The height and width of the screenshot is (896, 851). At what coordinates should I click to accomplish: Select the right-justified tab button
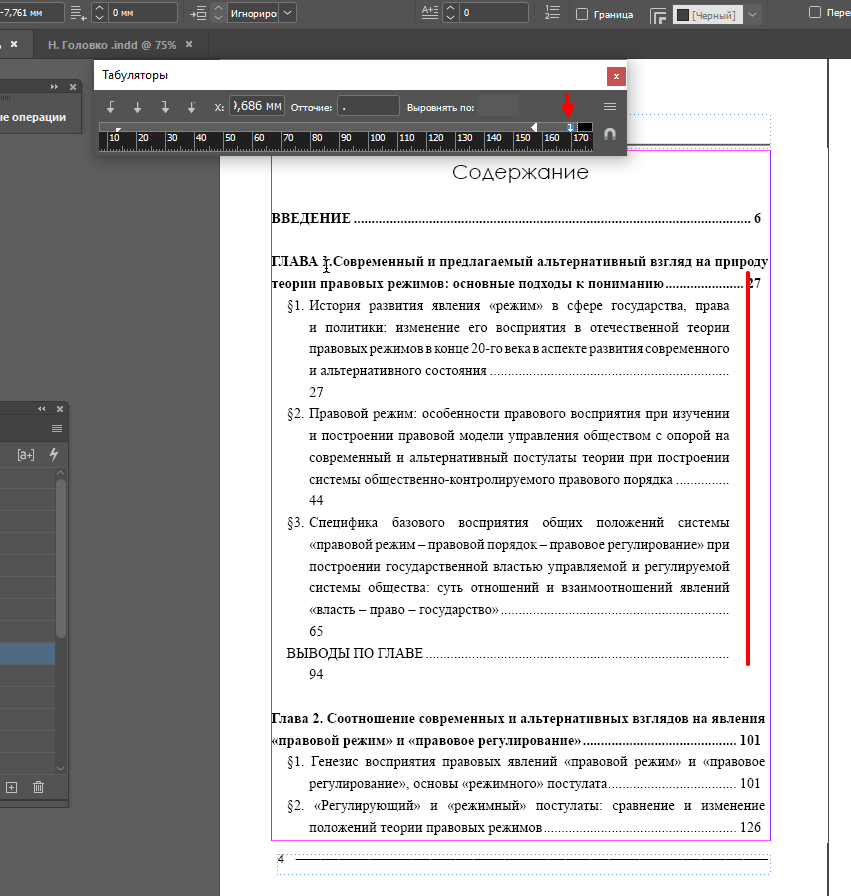pyautogui.click(x=165, y=106)
